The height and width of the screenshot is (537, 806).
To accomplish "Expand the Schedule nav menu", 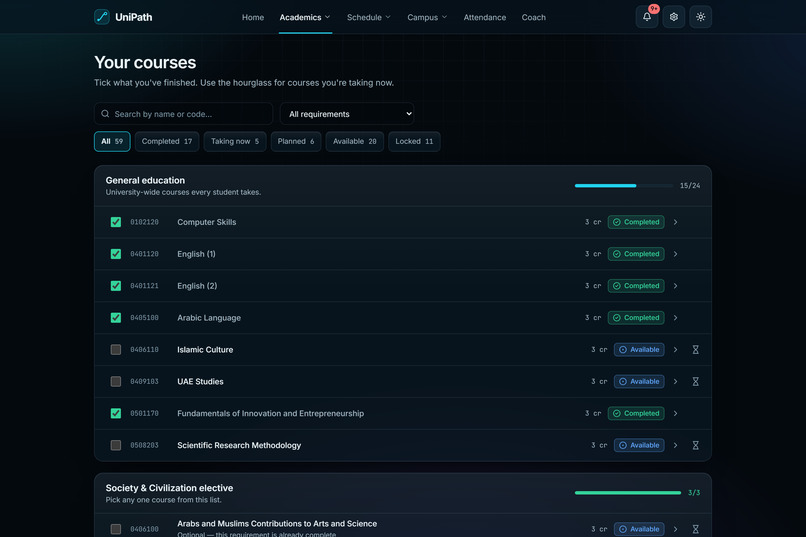I will pyautogui.click(x=369, y=17).
